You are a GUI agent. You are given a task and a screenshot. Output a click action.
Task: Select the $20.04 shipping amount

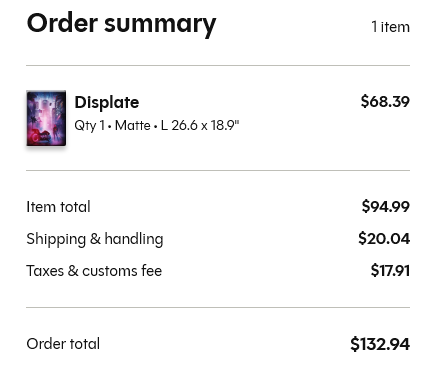[384, 239]
